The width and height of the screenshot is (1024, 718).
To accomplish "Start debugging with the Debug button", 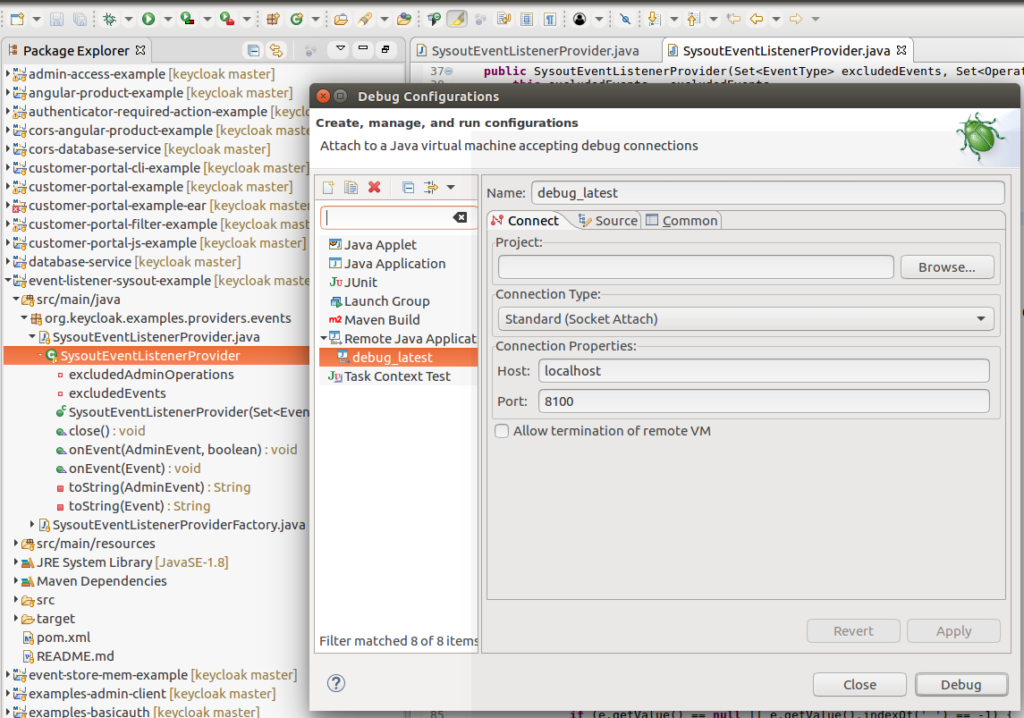I will click(960, 684).
